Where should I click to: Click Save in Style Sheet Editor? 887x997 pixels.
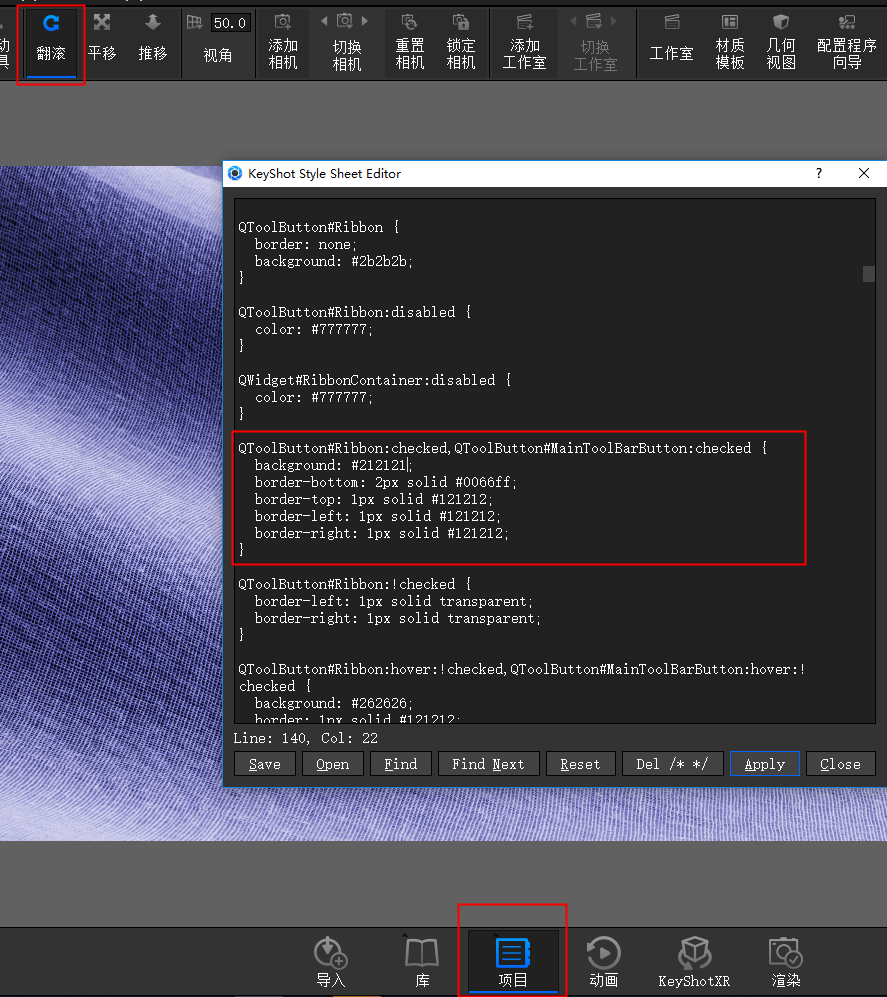pos(265,764)
